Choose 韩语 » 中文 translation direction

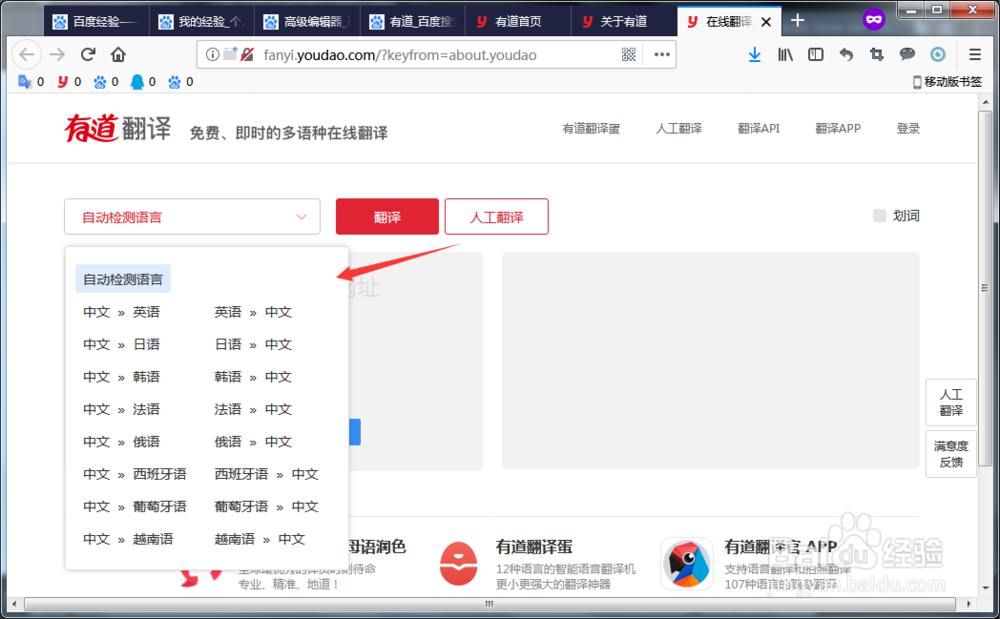coord(253,377)
